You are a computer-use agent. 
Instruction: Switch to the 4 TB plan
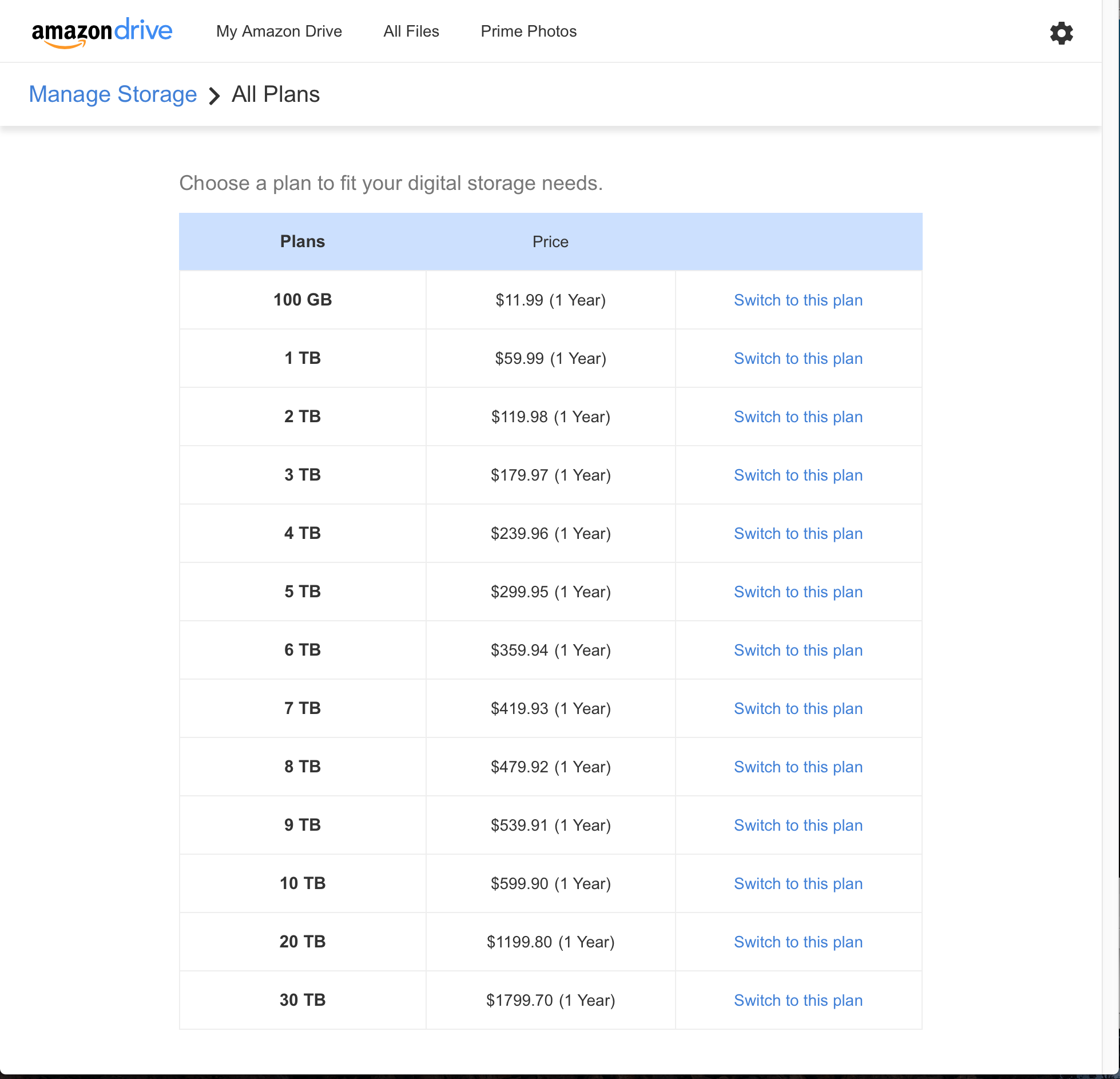coord(797,534)
